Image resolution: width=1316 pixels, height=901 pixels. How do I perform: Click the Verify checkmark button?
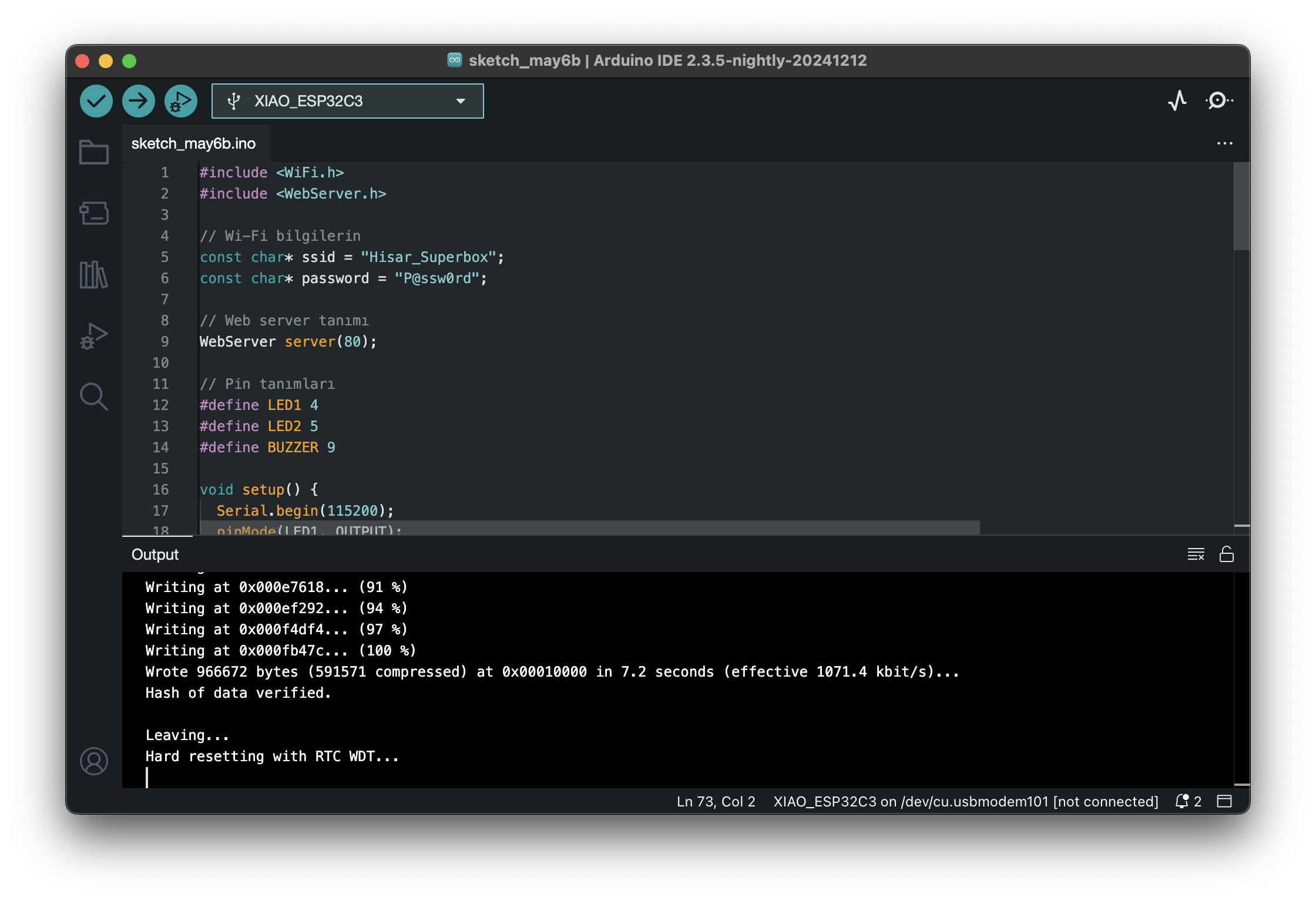click(x=96, y=101)
